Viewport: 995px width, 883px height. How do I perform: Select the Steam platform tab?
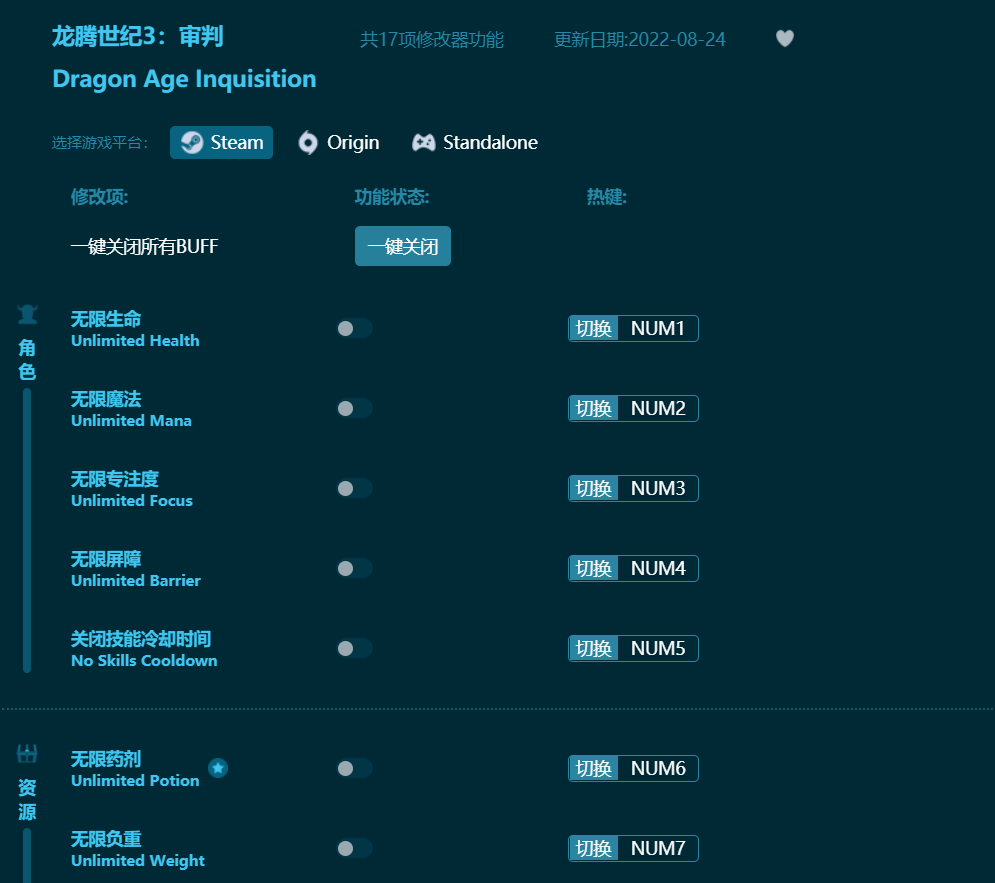221,143
